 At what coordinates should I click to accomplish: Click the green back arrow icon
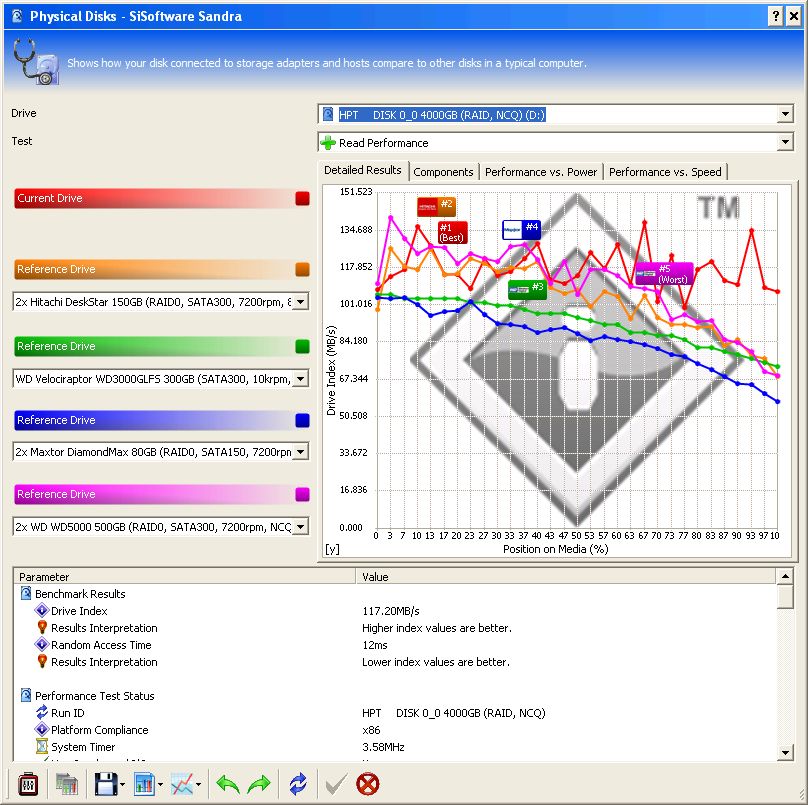tap(227, 784)
